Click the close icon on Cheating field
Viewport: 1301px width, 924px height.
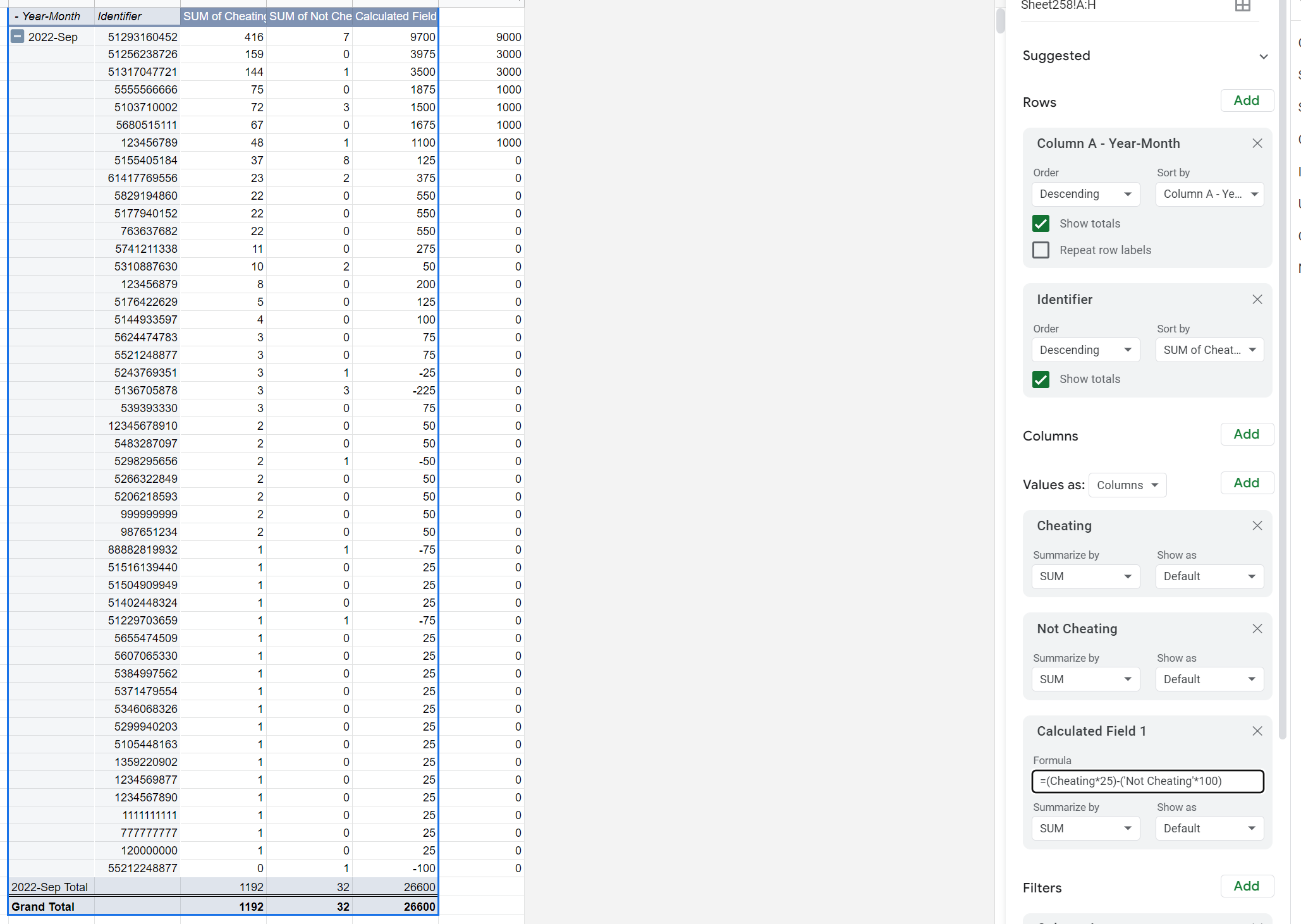pos(1257,526)
